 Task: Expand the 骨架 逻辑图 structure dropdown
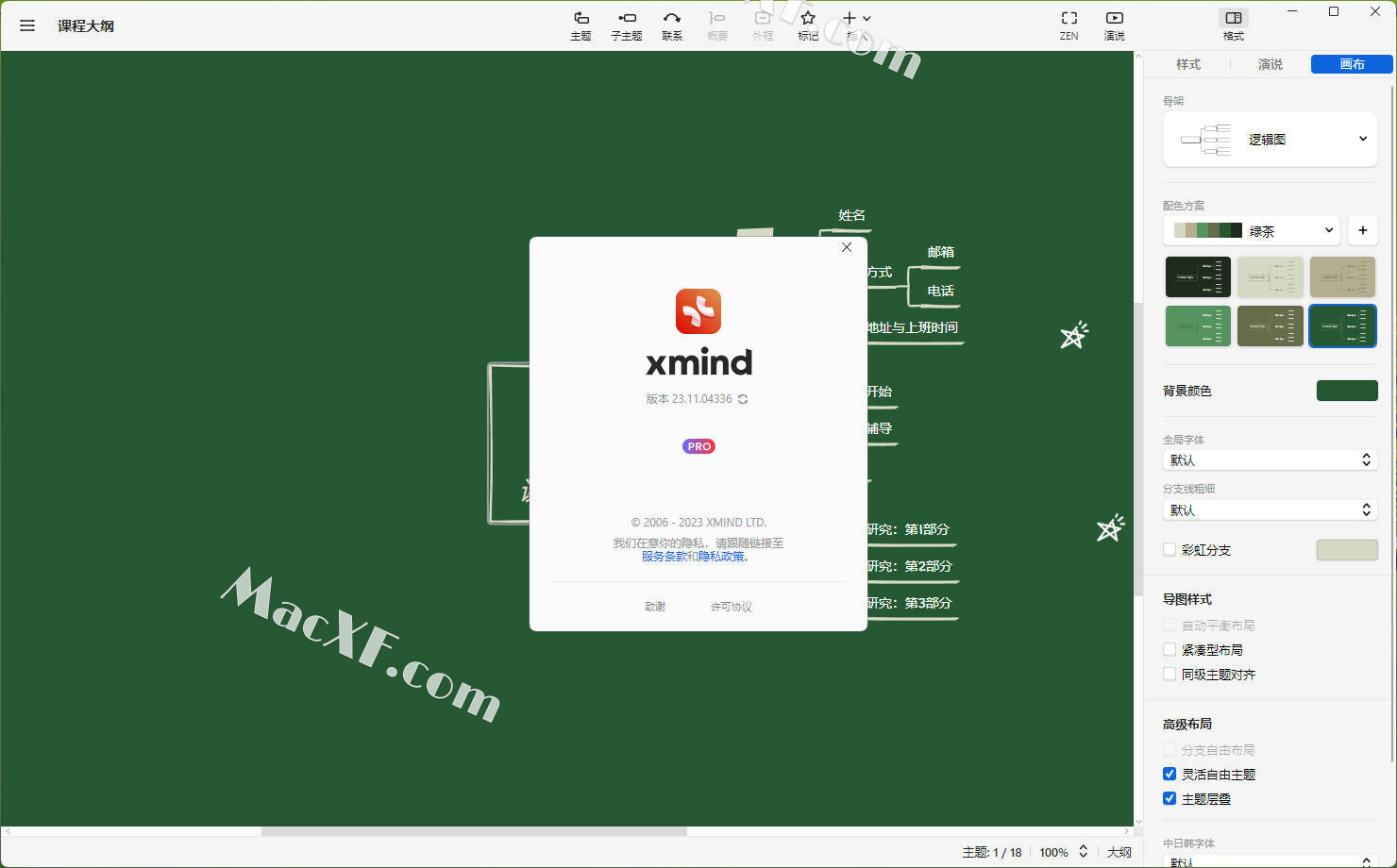pos(1271,140)
